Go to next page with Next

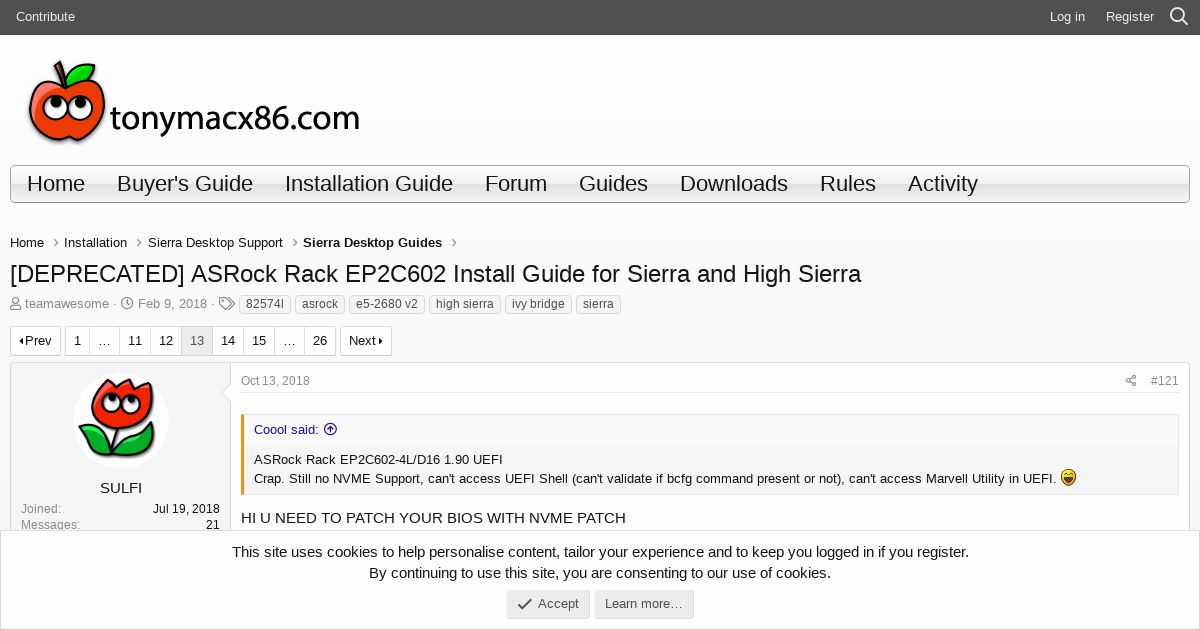coord(366,341)
